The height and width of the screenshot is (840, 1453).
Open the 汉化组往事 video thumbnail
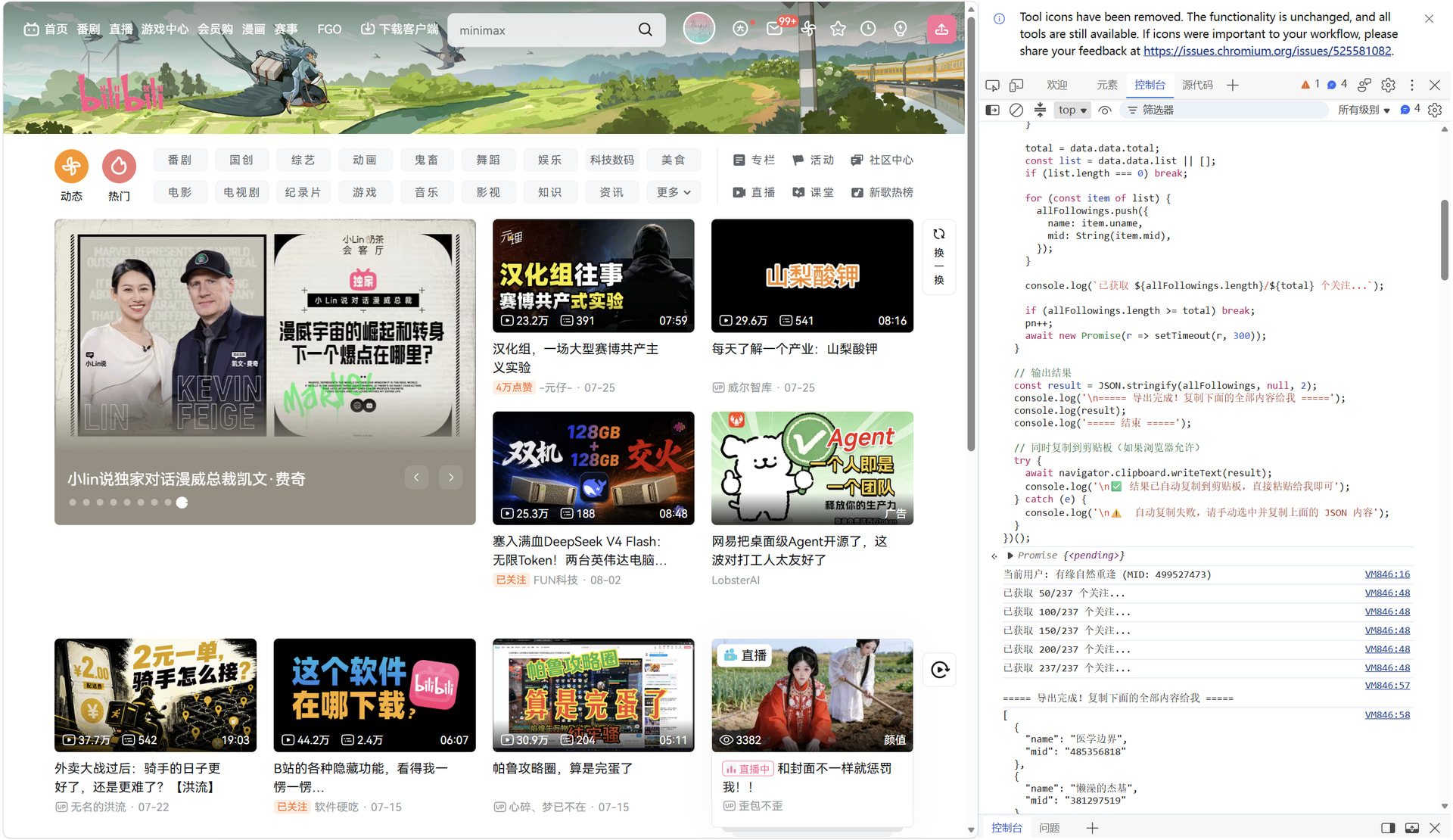point(593,276)
